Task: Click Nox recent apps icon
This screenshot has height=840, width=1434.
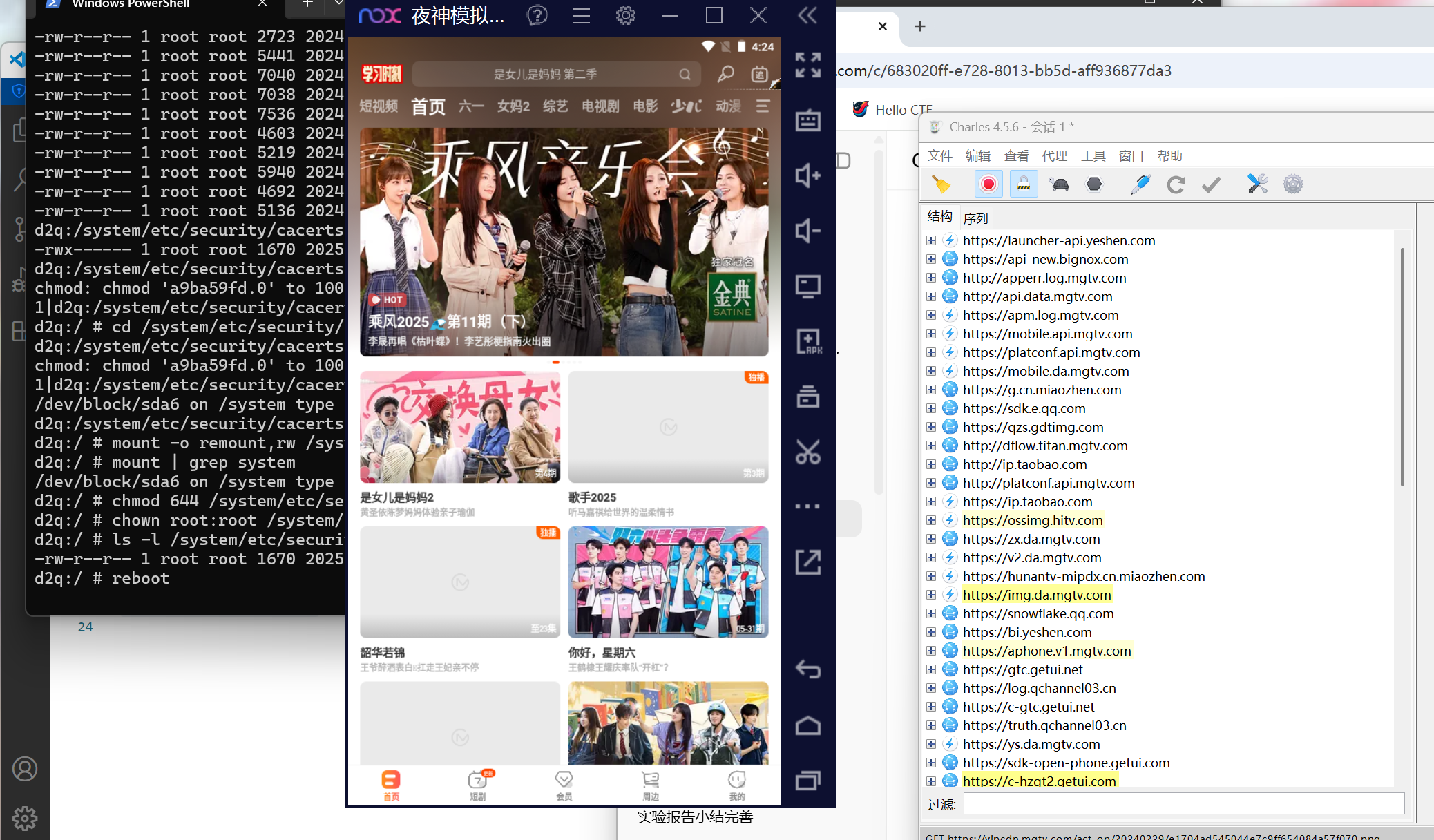Action: (x=807, y=781)
